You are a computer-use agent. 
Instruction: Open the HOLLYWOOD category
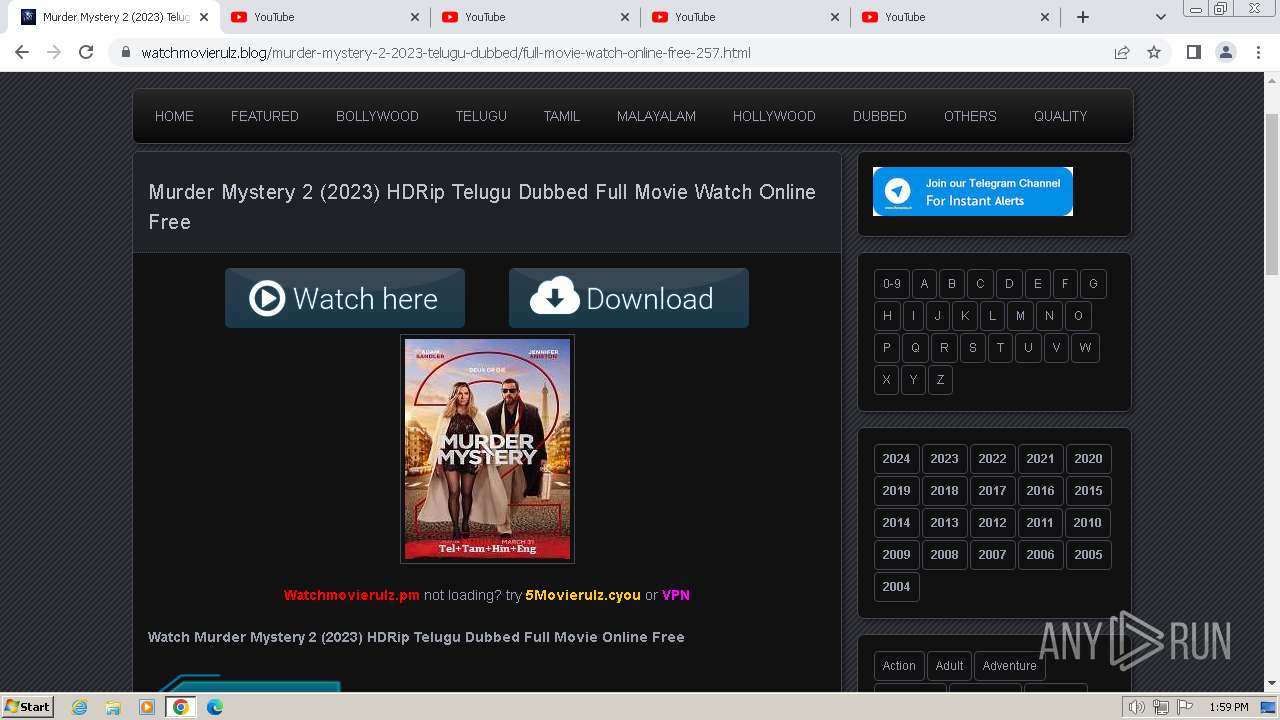tap(774, 116)
